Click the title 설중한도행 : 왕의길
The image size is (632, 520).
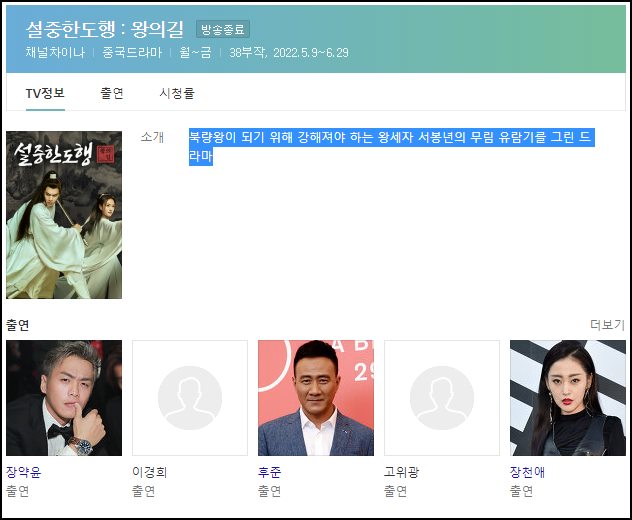pos(105,29)
